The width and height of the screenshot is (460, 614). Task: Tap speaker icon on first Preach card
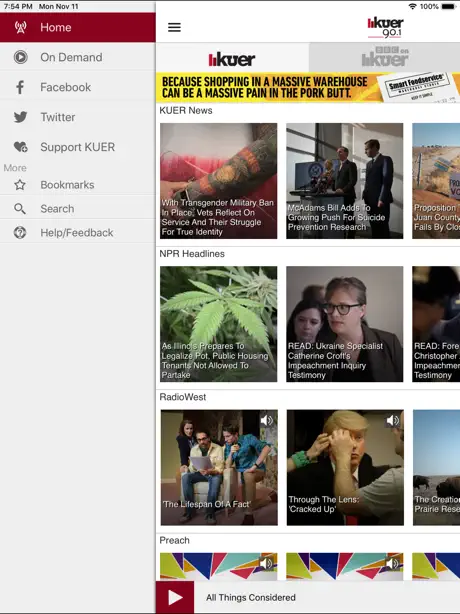(267, 563)
